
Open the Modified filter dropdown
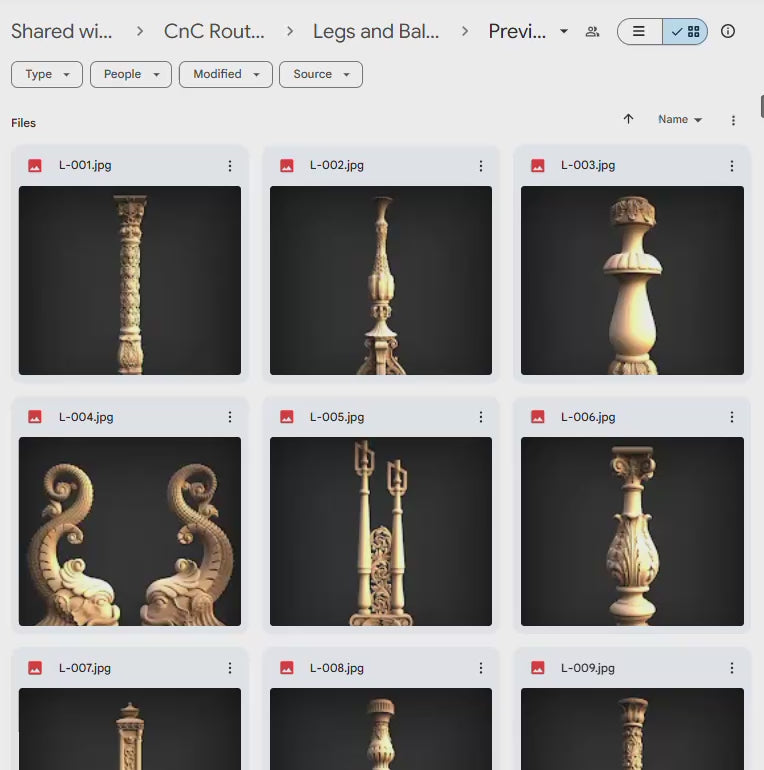tap(226, 75)
